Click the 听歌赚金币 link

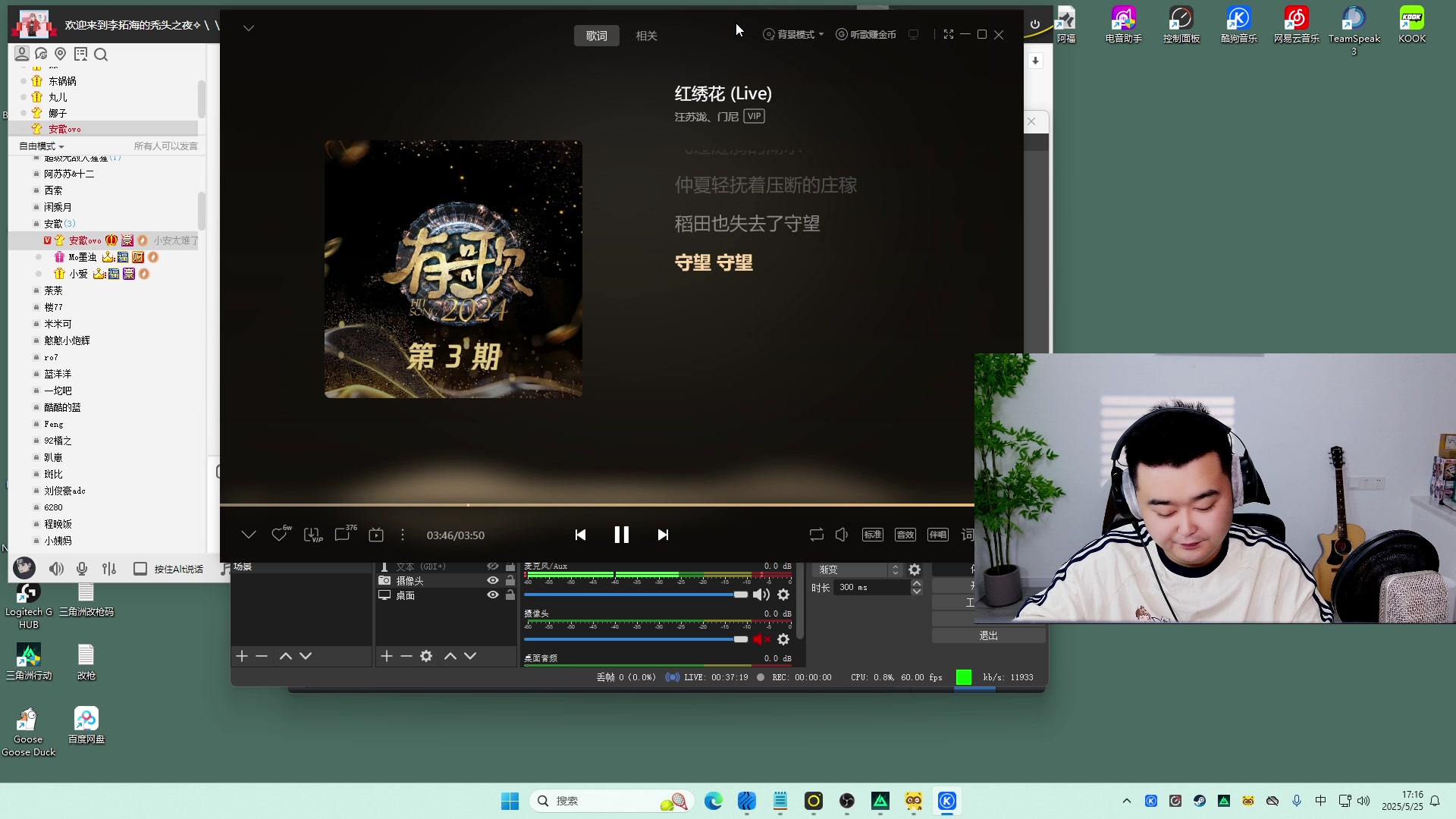click(x=866, y=34)
